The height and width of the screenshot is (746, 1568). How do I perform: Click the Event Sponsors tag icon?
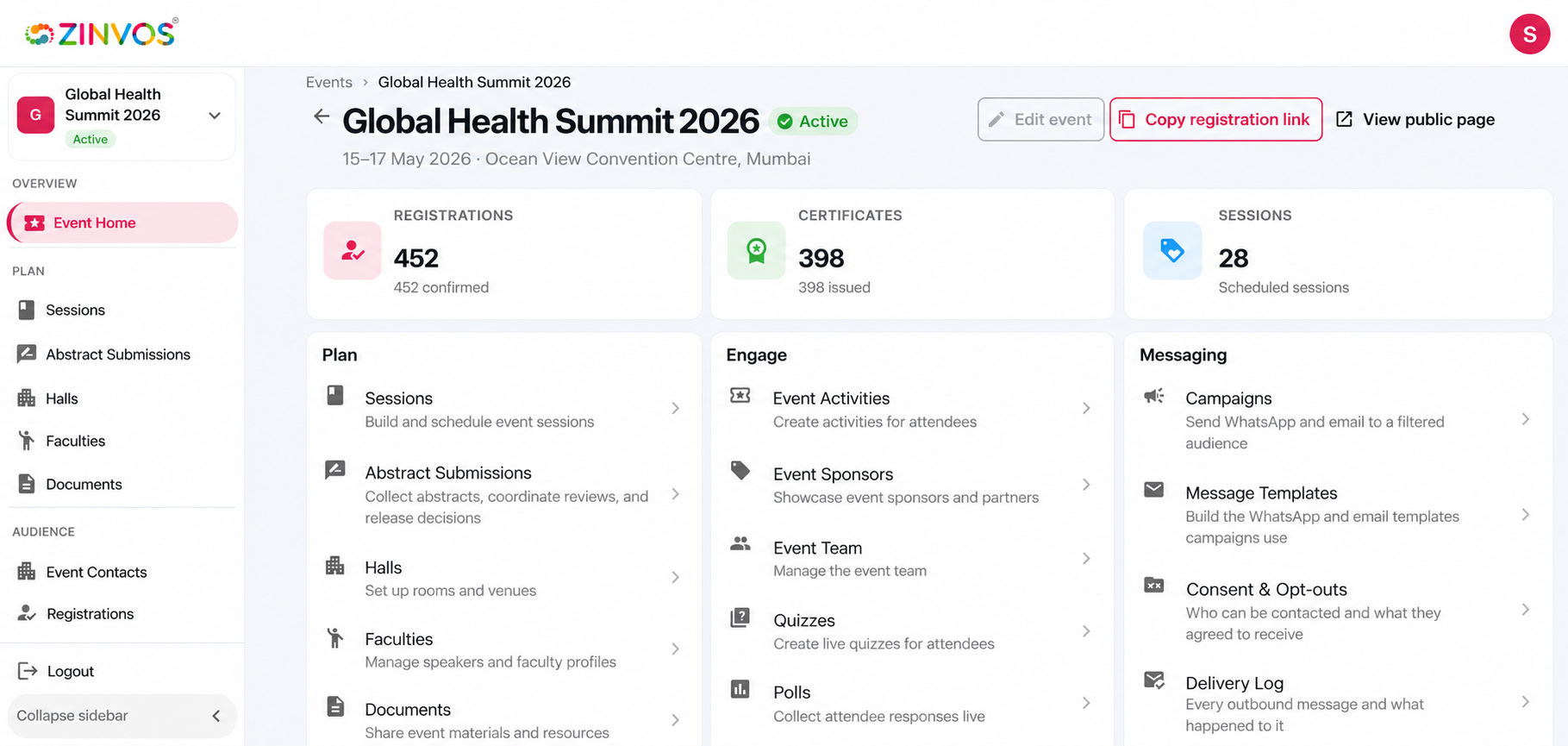740,470
